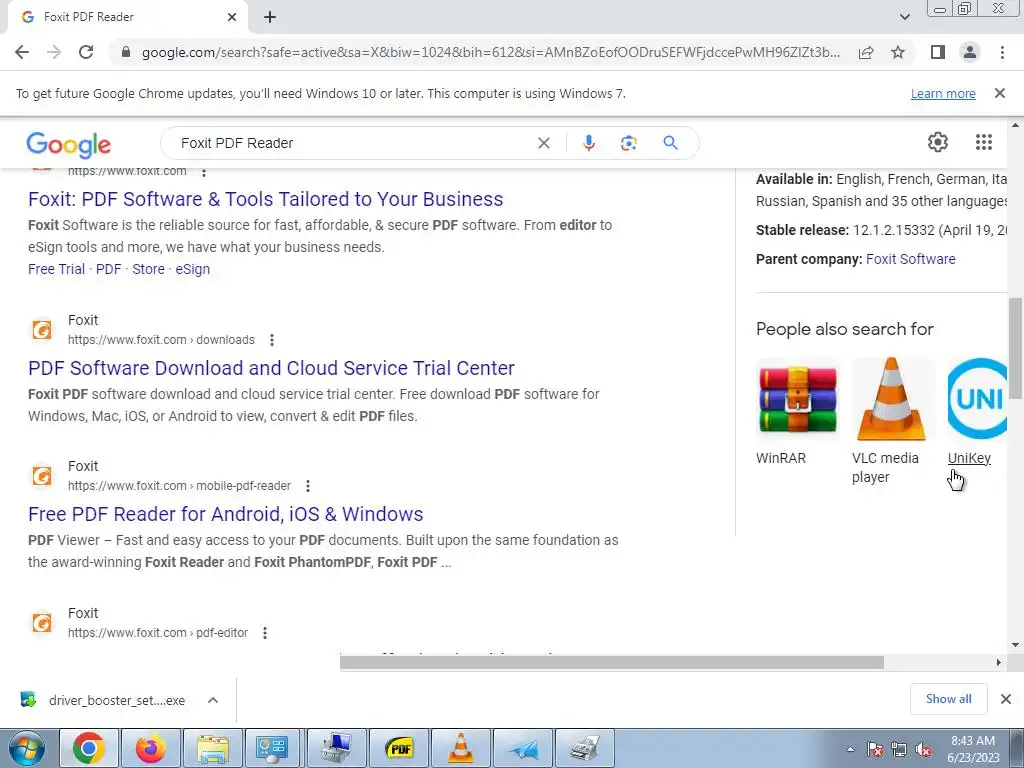The width and height of the screenshot is (1024, 768).
Task: Switch to Chrome in the taskbar
Action: pyautogui.click(x=89, y=748)
